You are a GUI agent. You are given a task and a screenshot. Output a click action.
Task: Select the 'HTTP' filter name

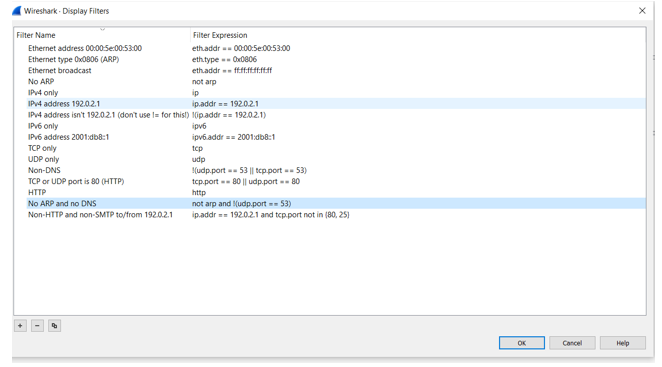[37, 192]
